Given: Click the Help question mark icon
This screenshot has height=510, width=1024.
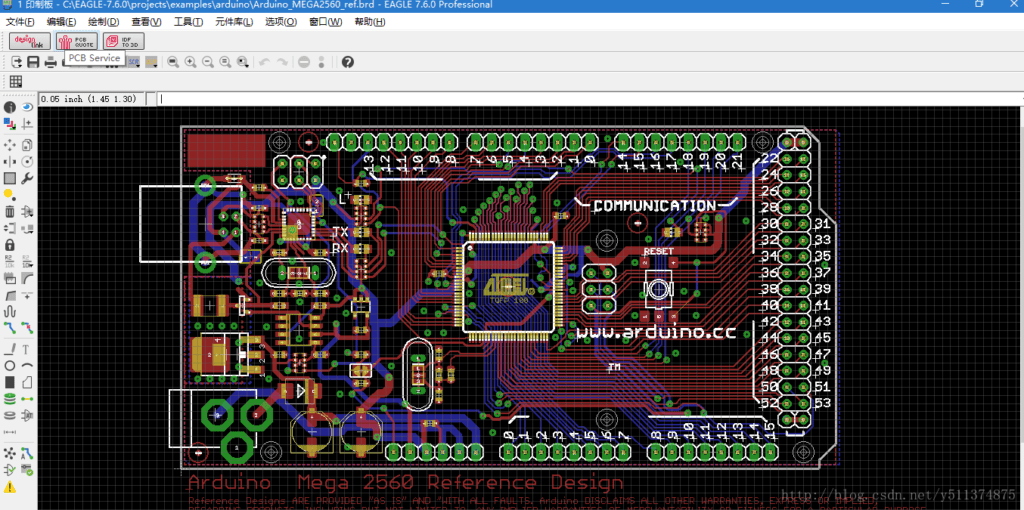Looking at the screenshot, I should coord(347,62).
